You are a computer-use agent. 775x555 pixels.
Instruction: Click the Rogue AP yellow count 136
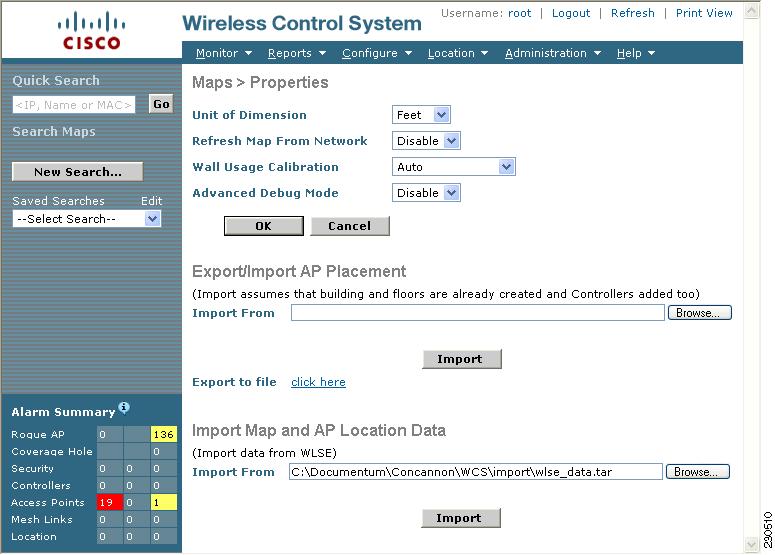(x=164, y=434)
